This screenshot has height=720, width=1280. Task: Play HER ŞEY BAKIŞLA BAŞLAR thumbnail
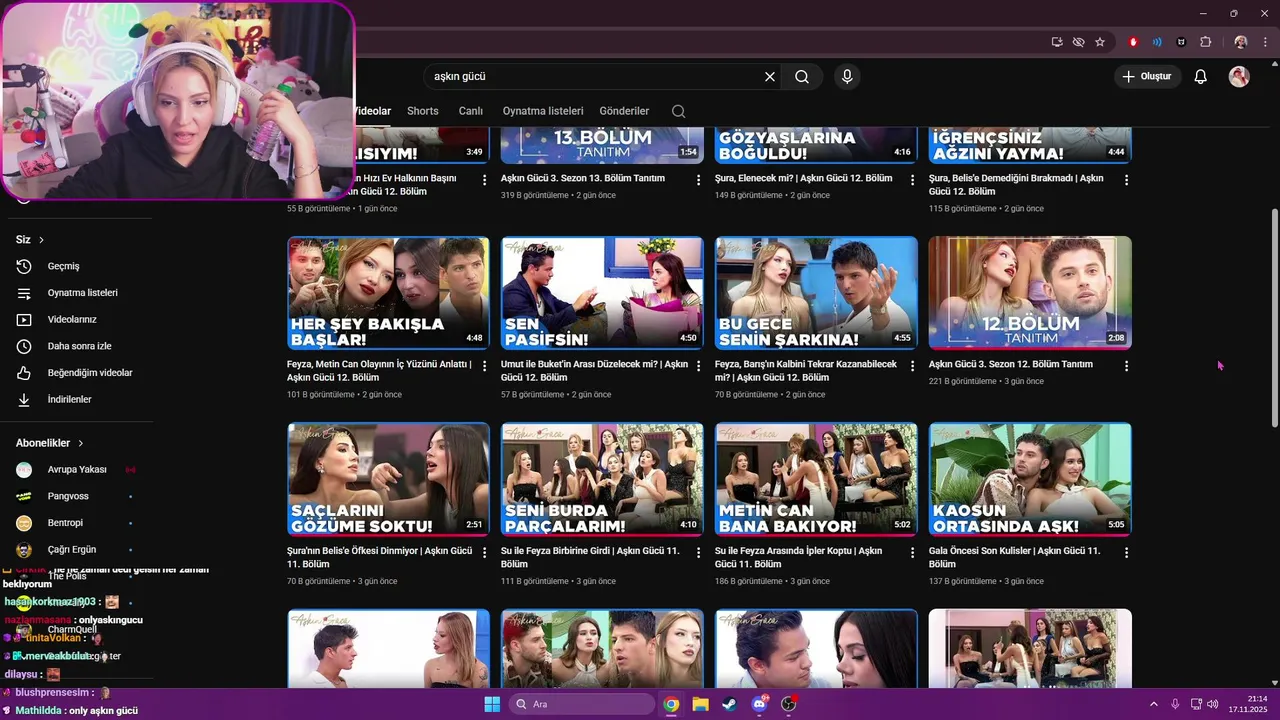coord(388,293)
